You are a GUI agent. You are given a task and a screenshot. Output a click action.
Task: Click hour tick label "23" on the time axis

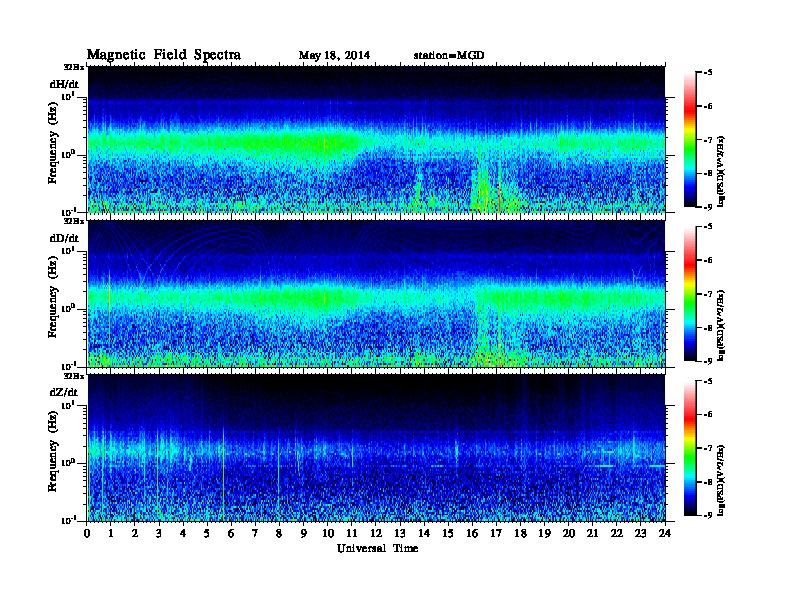point(640,533)
